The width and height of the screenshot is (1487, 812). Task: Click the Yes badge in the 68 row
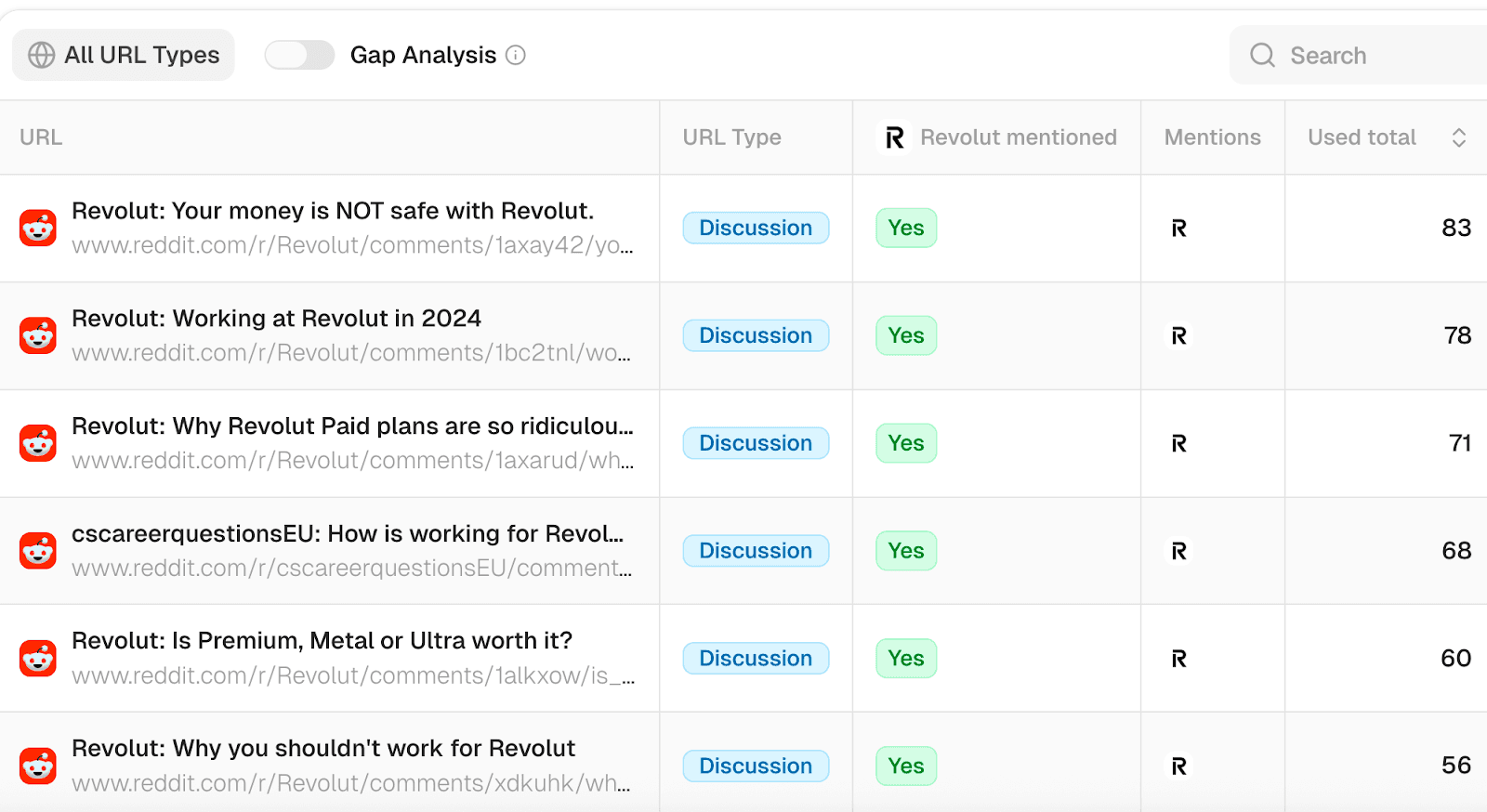tap(905, 551)
